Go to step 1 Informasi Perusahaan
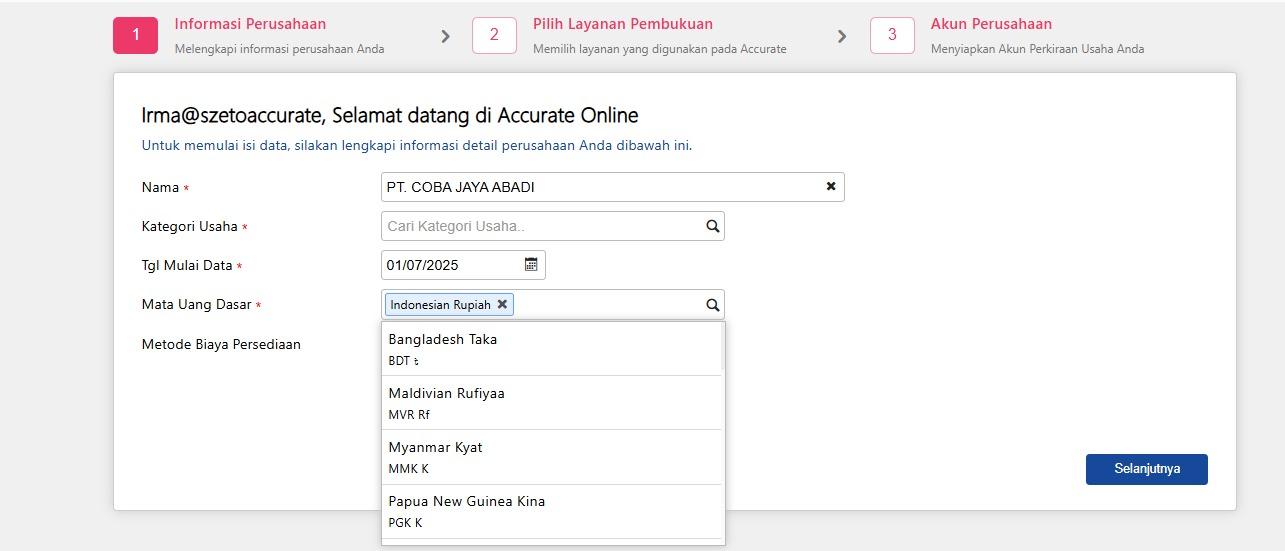 tap(250, 24)
